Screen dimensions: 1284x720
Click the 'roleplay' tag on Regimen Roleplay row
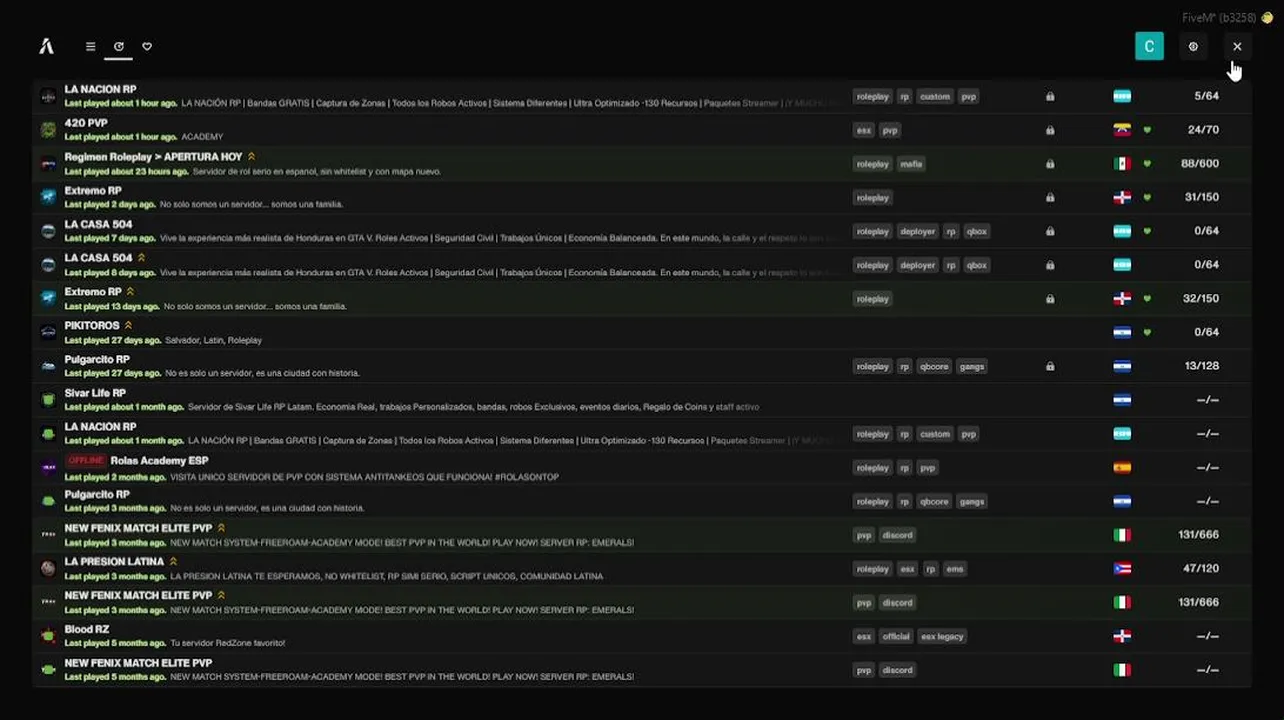tap(873, 164)
